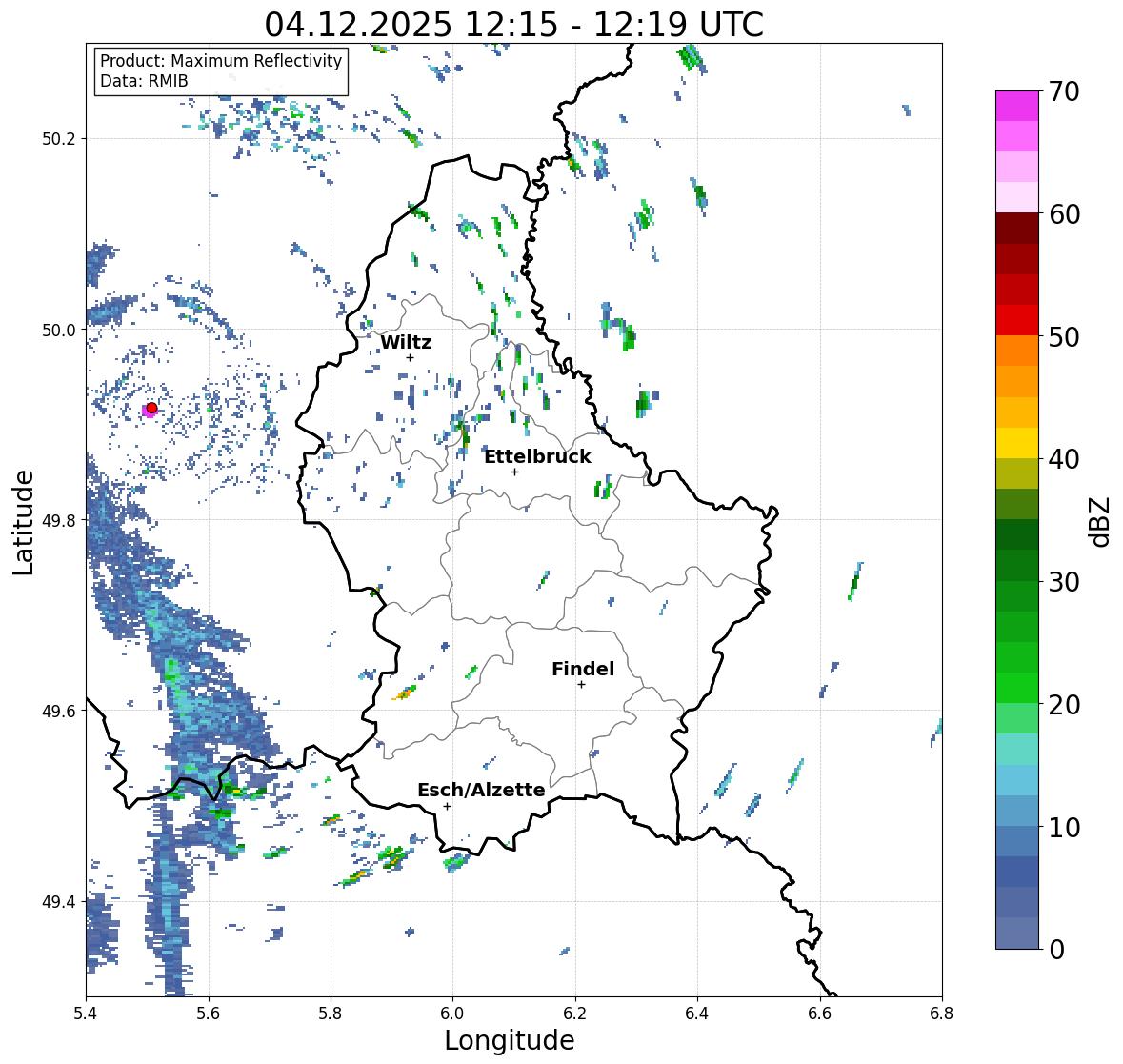1123x1064 pixels.
Task: Pick the bright red colorbar segment above 50
Action: coord(1017,320)
